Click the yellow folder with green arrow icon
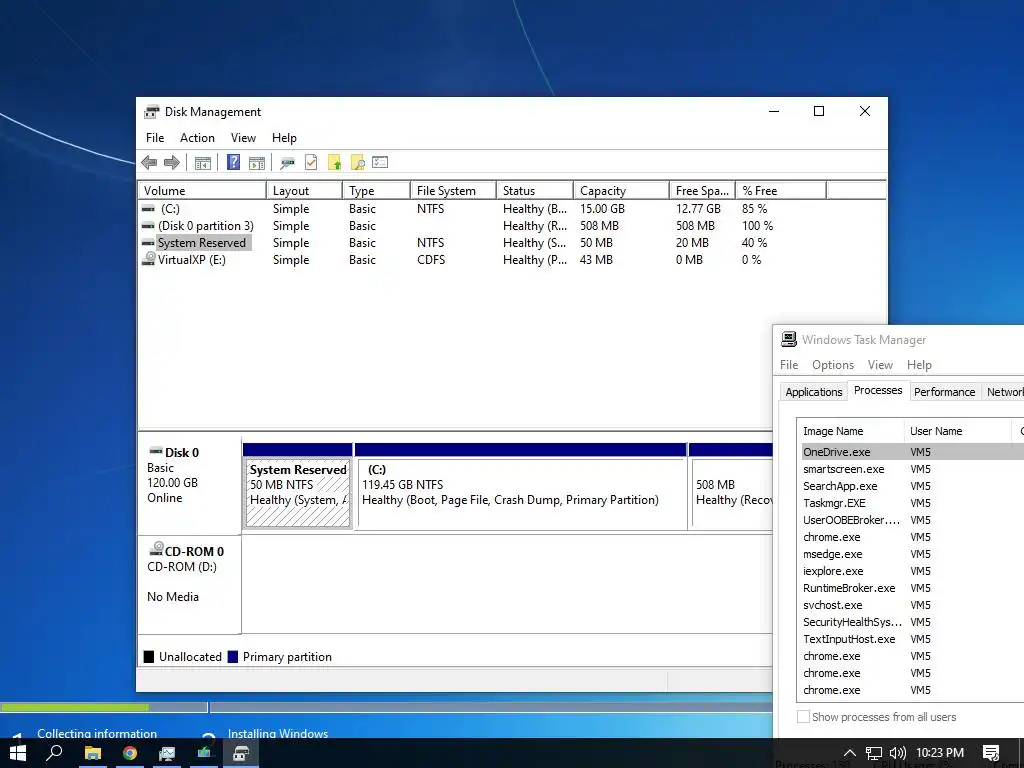This screenshot has height=768, width=1024. coord(334,162)
